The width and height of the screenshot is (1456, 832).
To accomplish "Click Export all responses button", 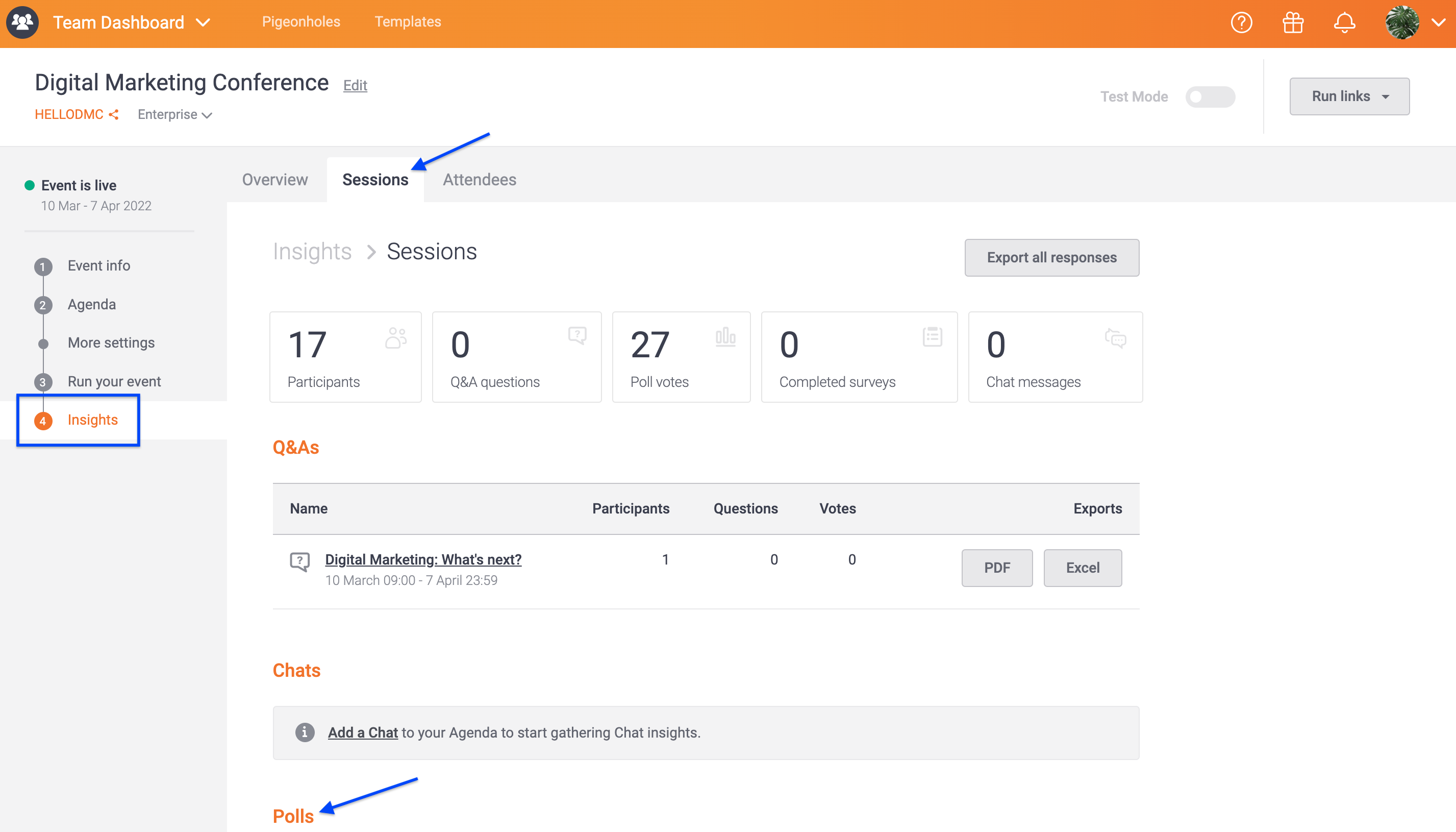I will [x=1051, y=257].
